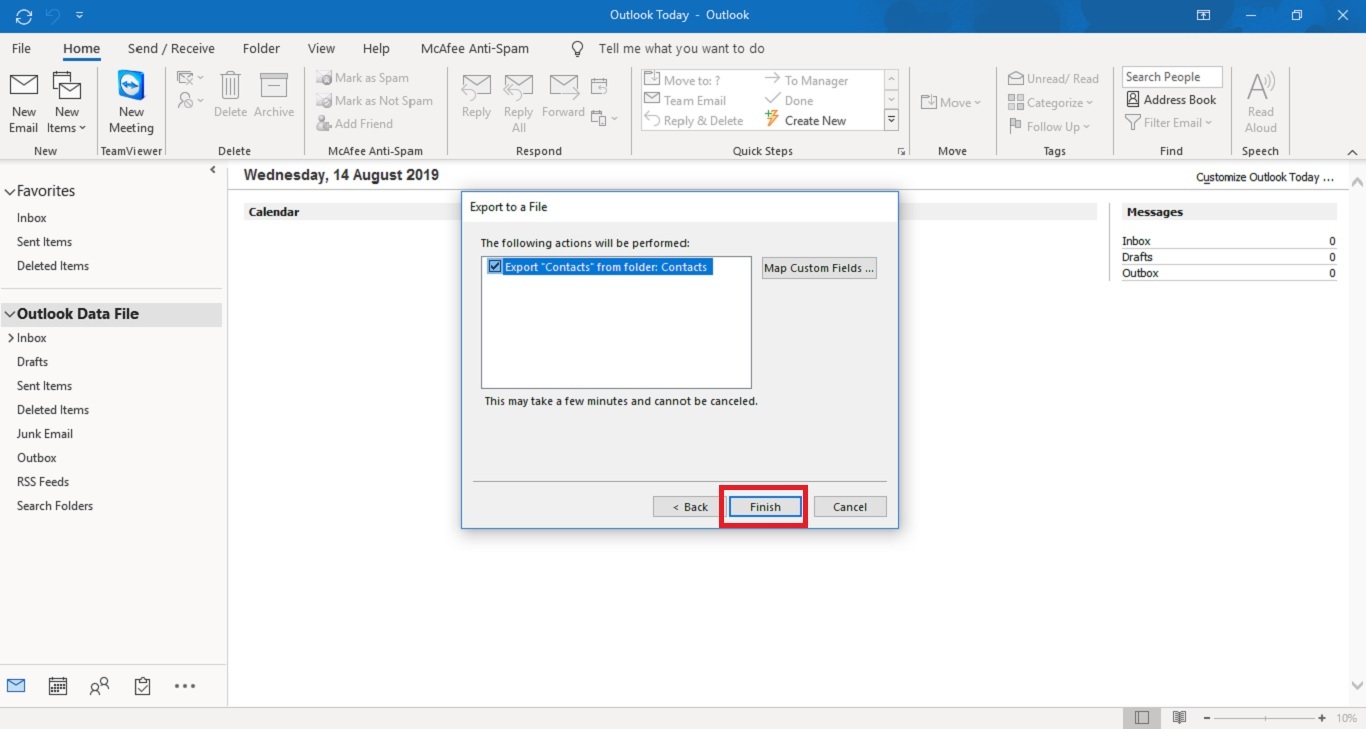The height and width of the screenshot is (729, 1366).
Task: Switch to Calendar view in navigation bar
Action: click(x=58, y=686)
